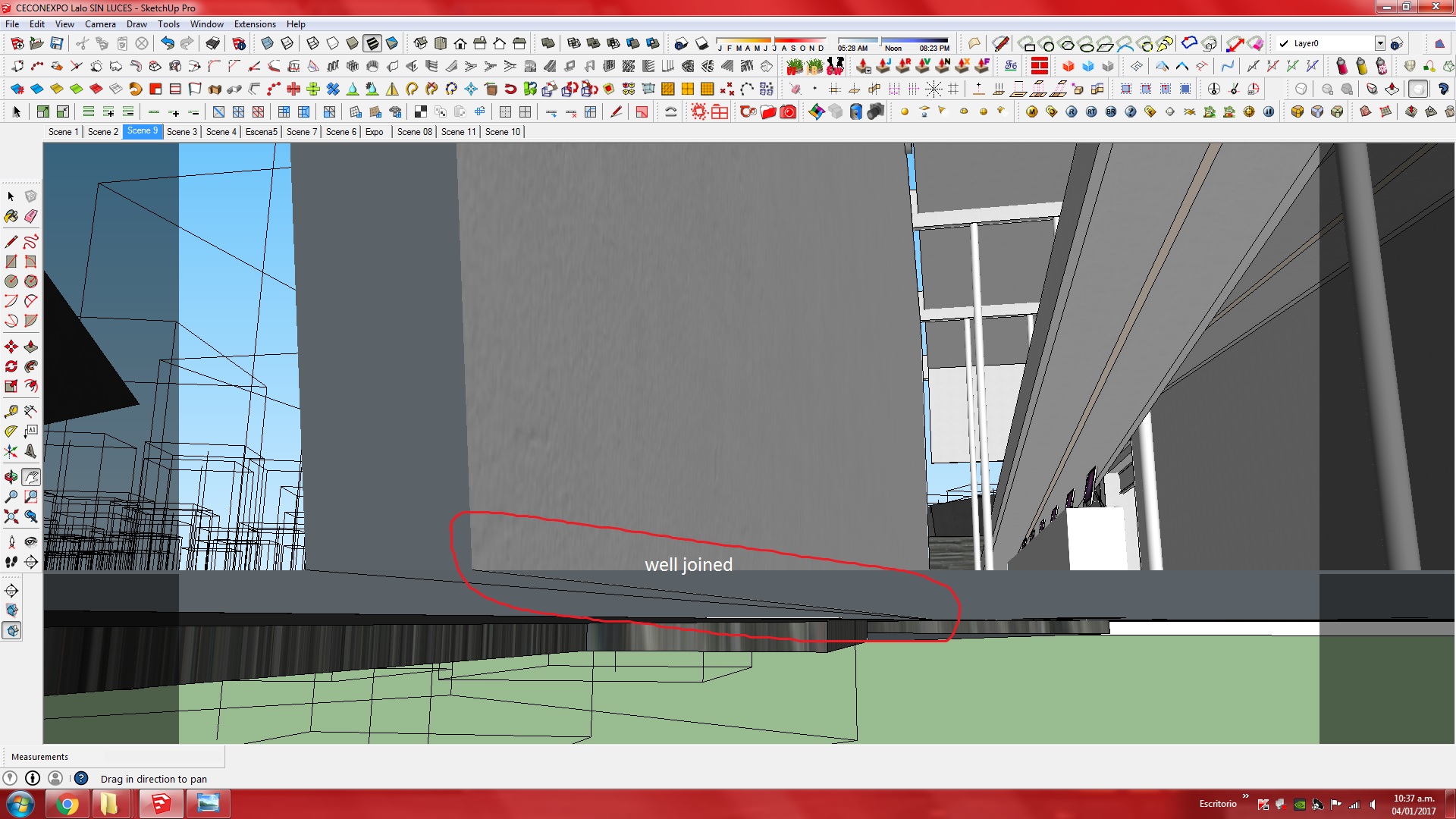
Task: Toggle the highlighted face style button
Action: point(372,43)
